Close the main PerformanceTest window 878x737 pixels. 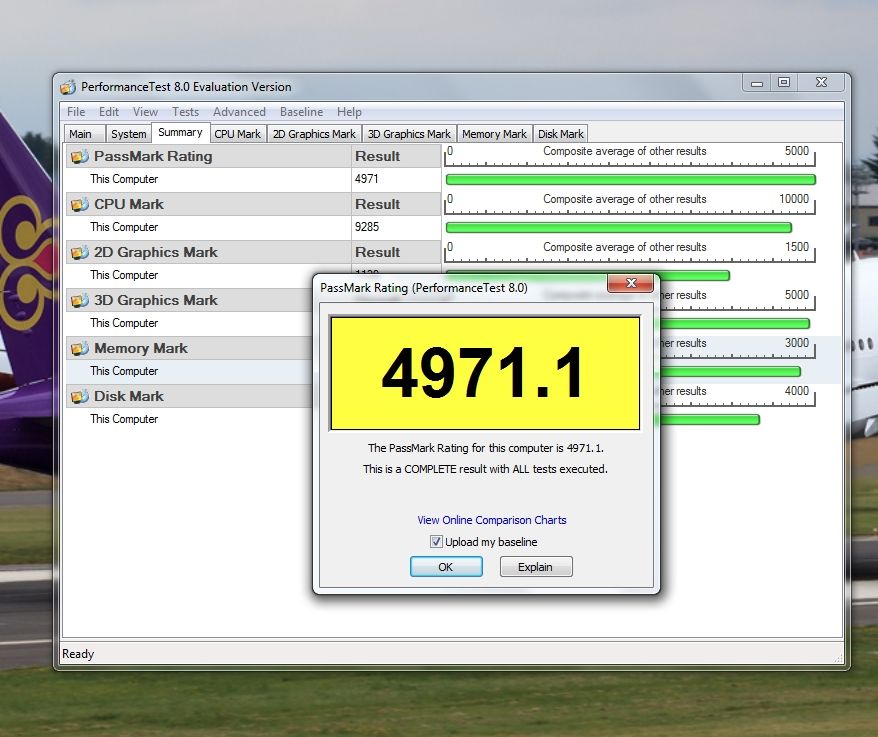point(821,83)
